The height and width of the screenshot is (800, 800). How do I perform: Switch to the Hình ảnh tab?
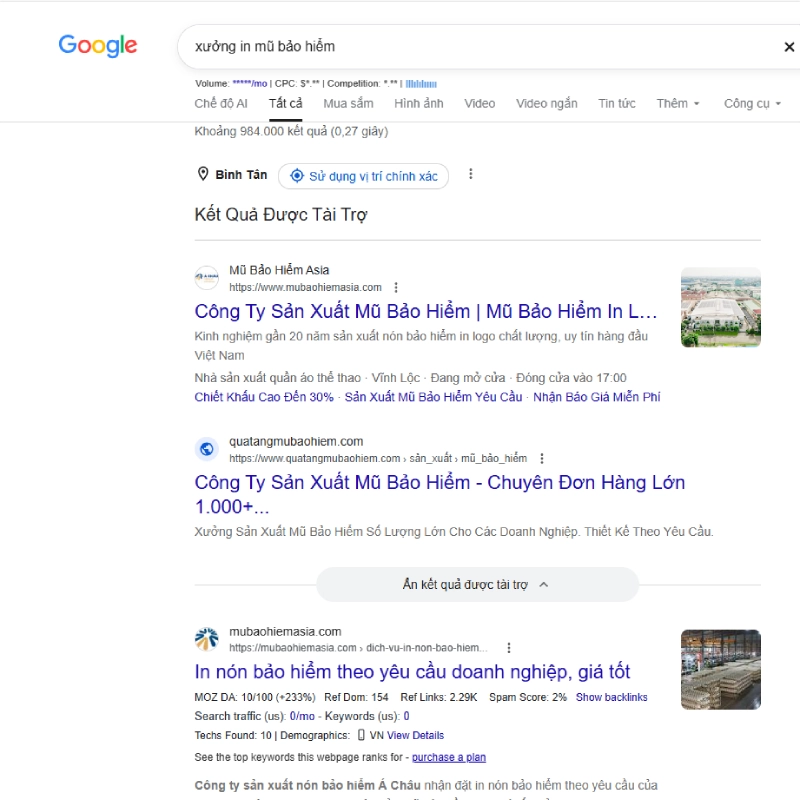(418, 104)
